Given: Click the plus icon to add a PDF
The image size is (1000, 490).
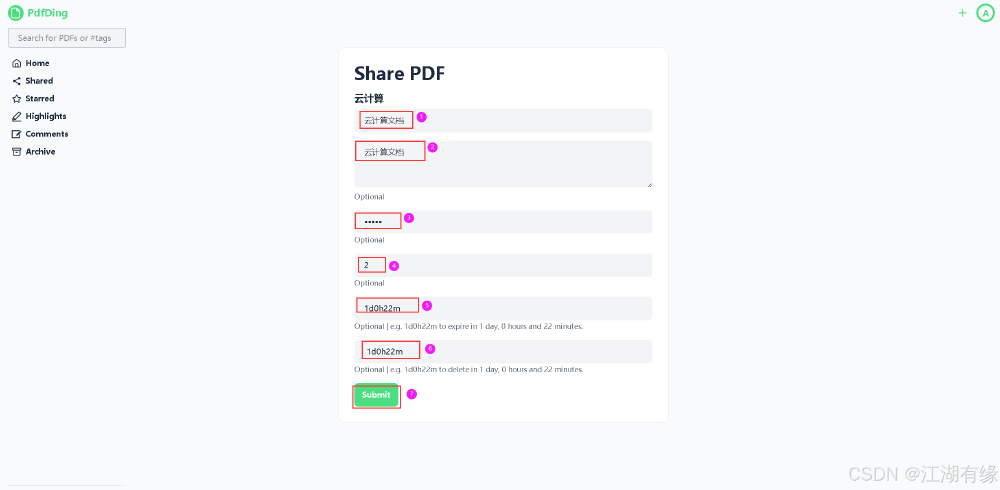Looking at the screenshot, I should click(962, 13).
